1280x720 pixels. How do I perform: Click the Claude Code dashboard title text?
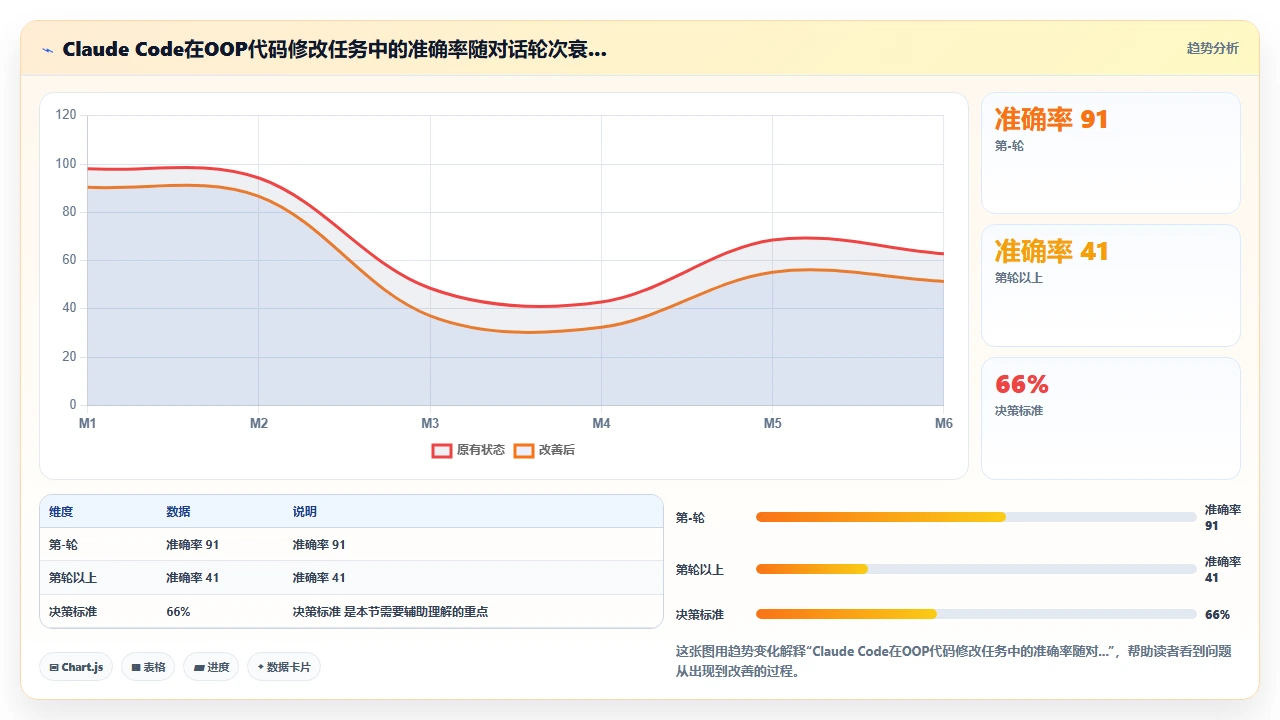[x=334, y=50]
